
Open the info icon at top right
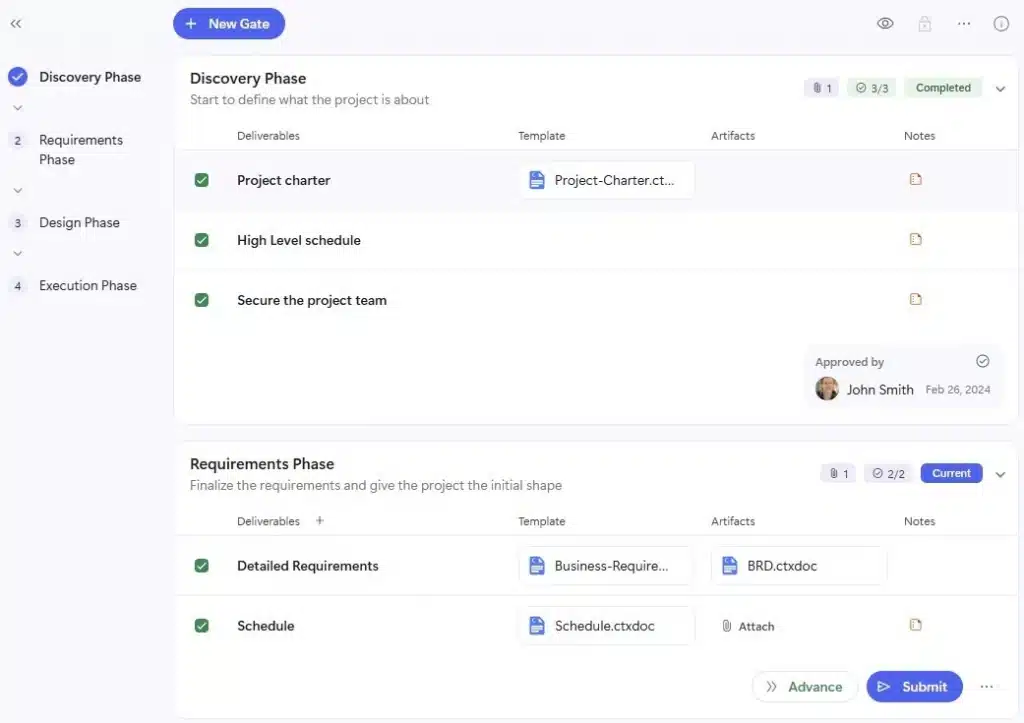[x=1001, y=24]
